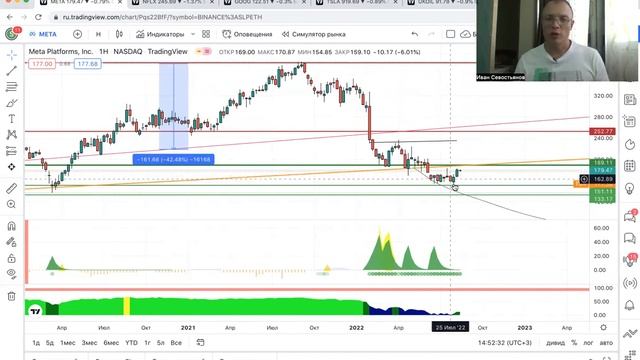This screenshot has height=360, width=640.
Task: Open the forecasting and position tools
Action: (11, 151)
